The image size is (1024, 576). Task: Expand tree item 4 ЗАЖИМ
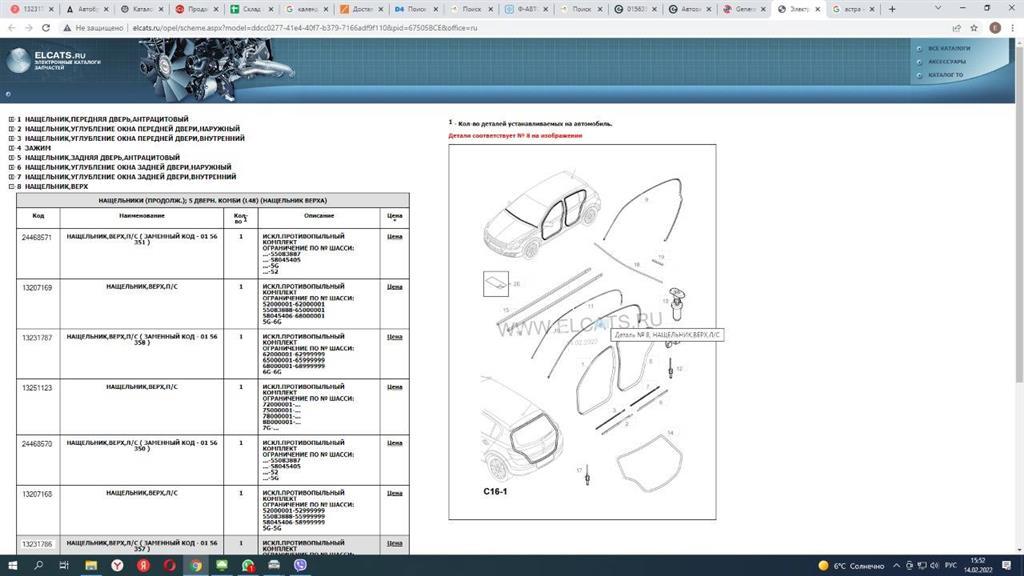[x=11, y=148]
